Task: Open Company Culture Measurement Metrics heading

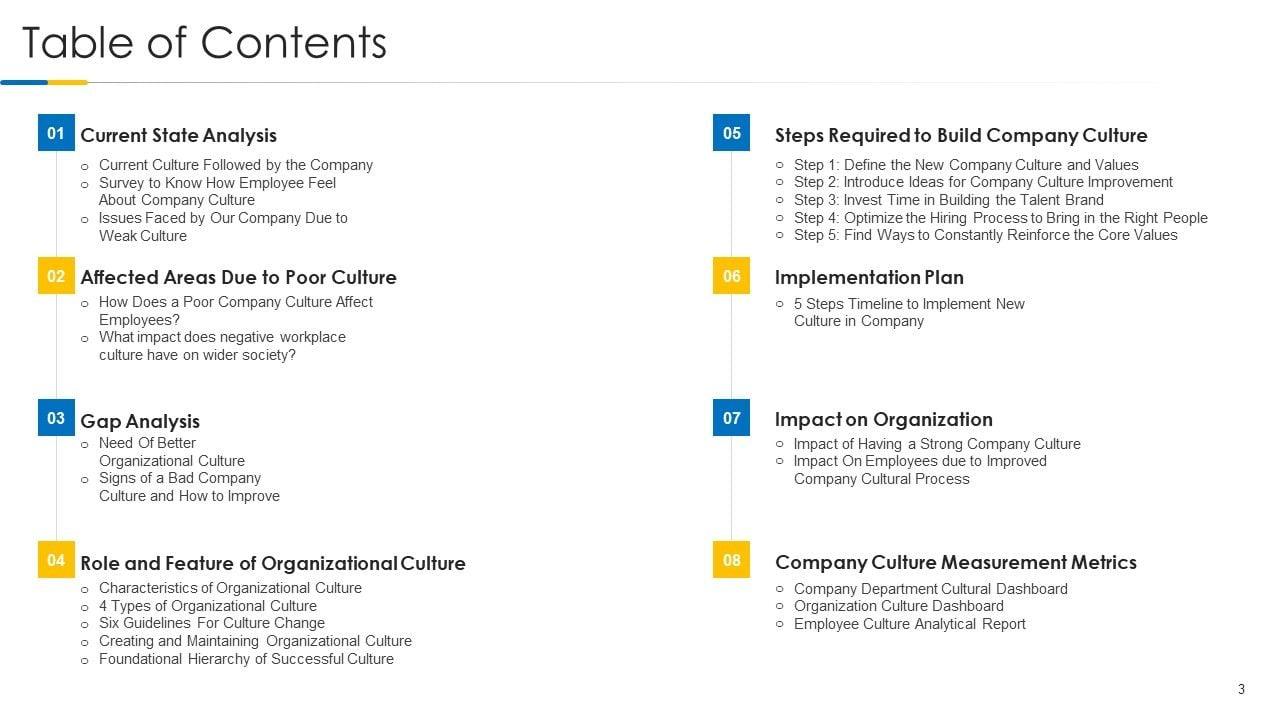Action: (x=955, y=562)
